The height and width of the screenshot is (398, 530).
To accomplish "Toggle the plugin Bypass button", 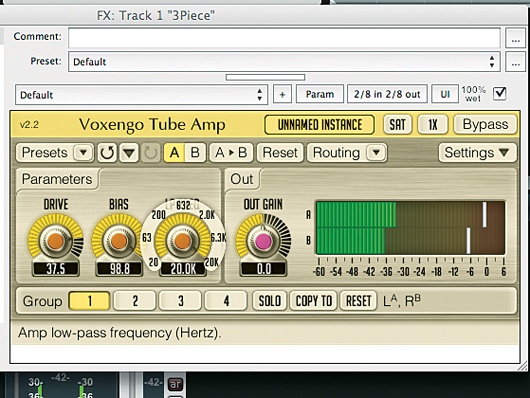I will pyautogui.click(x=485, y=124).
